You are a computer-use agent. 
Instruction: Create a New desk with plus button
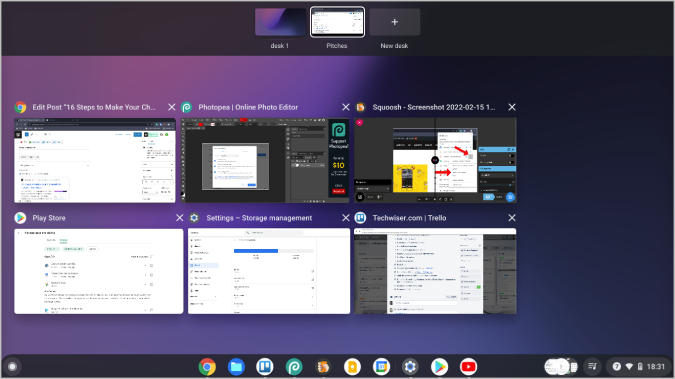pos(394,22)
